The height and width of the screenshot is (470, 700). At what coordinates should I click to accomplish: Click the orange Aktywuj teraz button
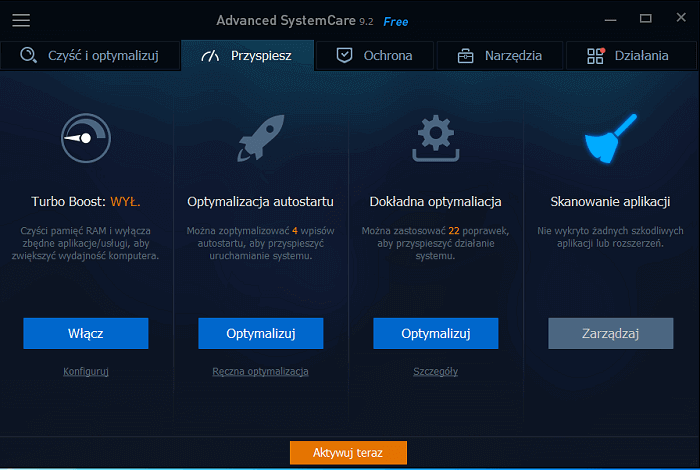coord(348,453)
